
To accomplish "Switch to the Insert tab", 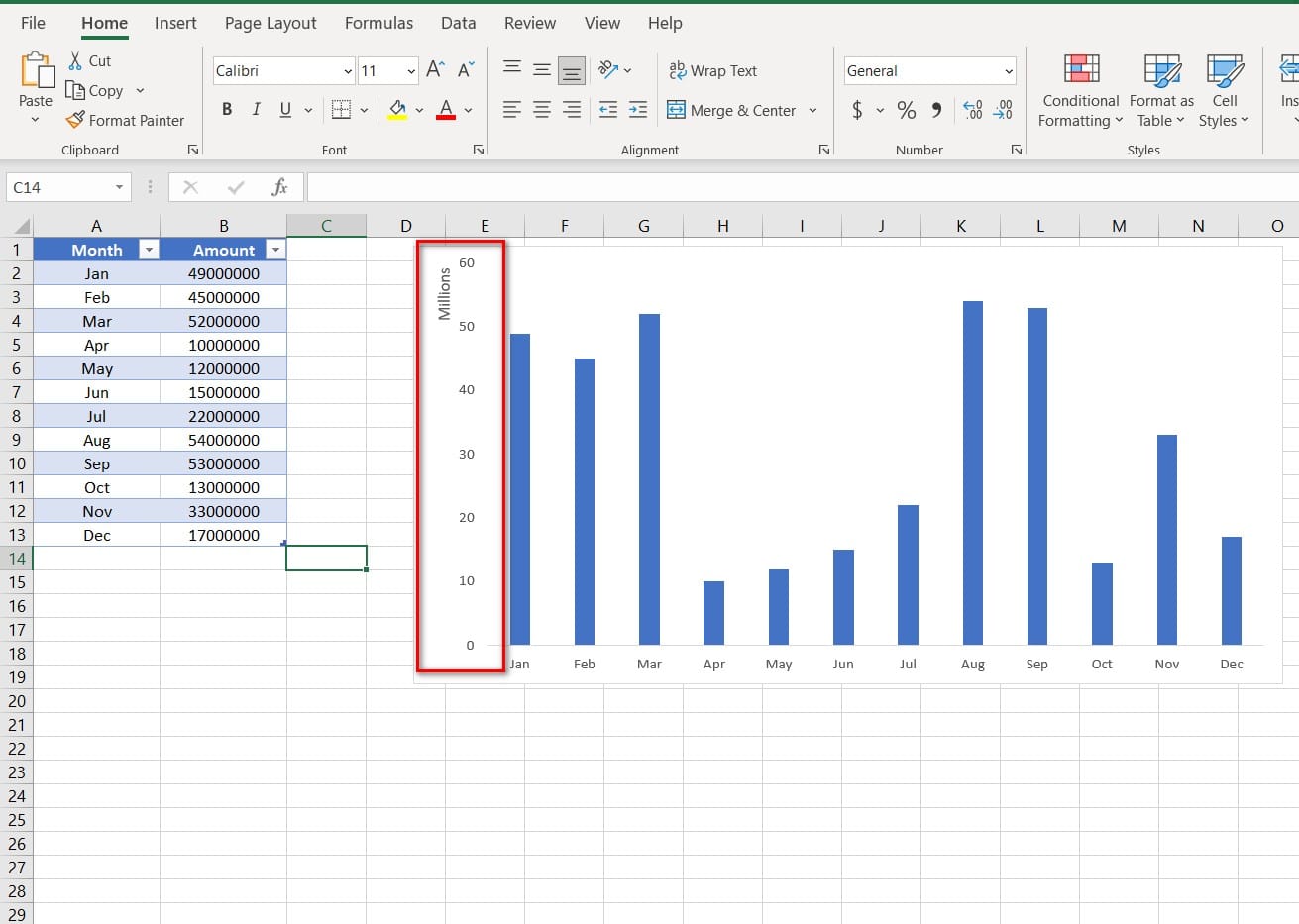I will pos(175,23).
